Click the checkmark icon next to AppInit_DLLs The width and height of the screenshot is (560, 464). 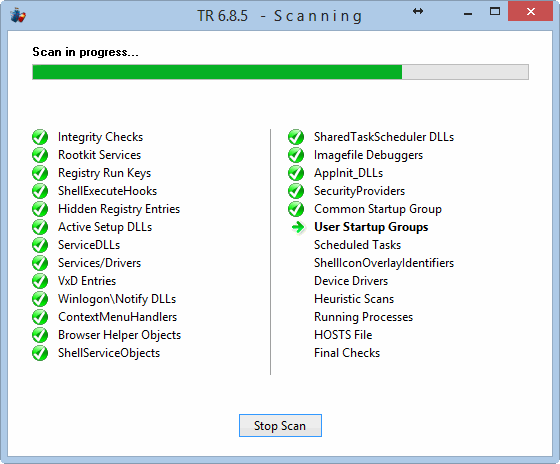(296, 173)
